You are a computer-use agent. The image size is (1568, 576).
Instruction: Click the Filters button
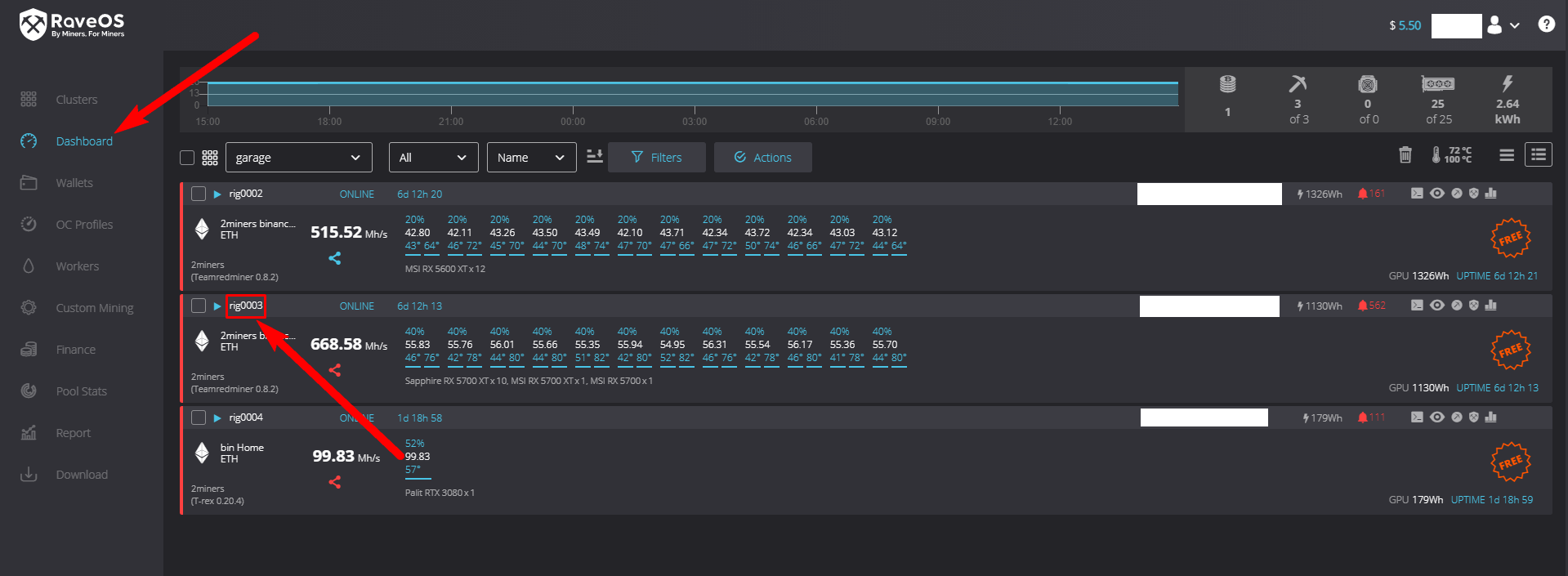tap(656, 158)
